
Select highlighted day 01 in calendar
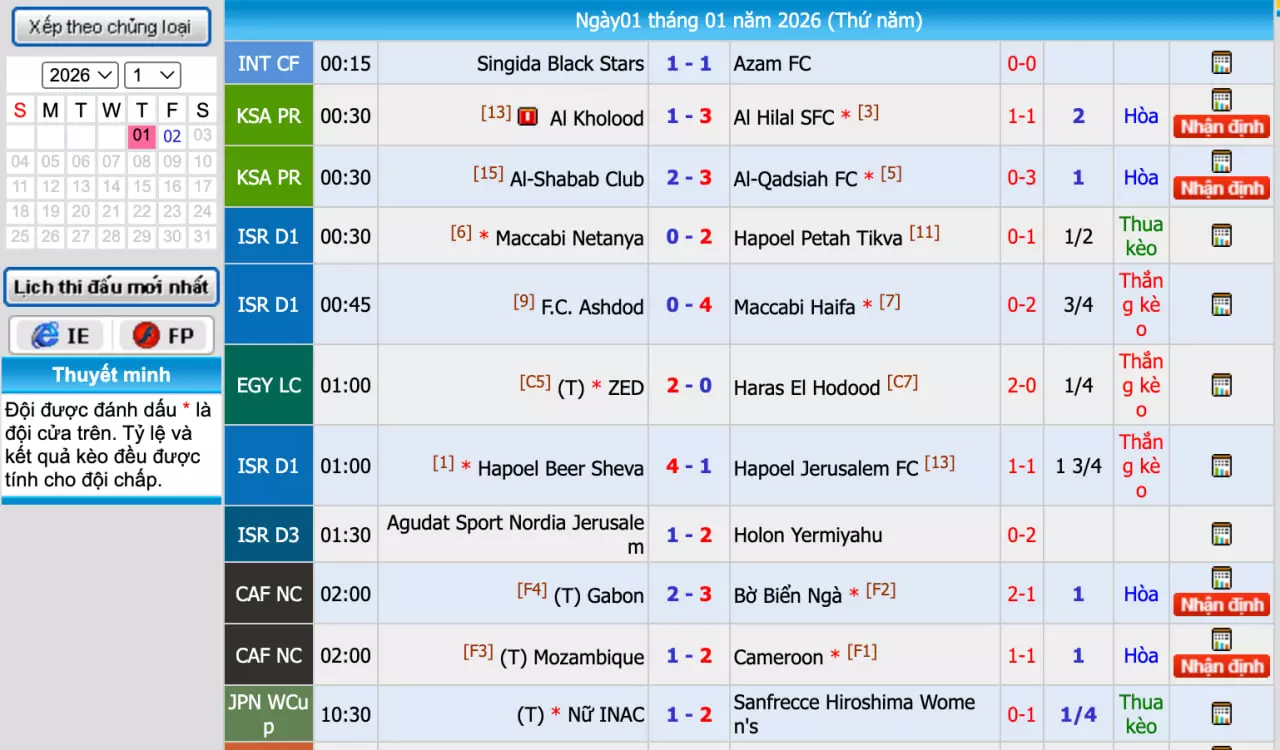pos(141,136)
